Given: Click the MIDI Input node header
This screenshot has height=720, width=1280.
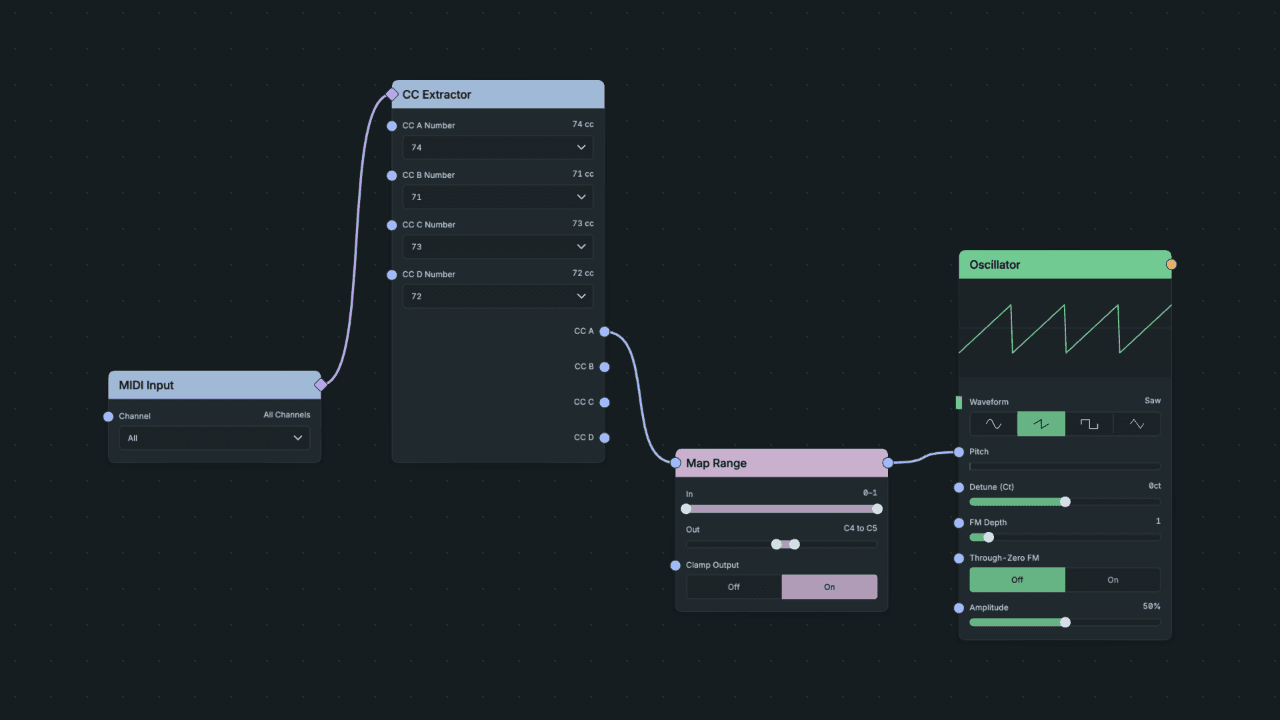Looking at the screenshot, I should tap(215, 385).
